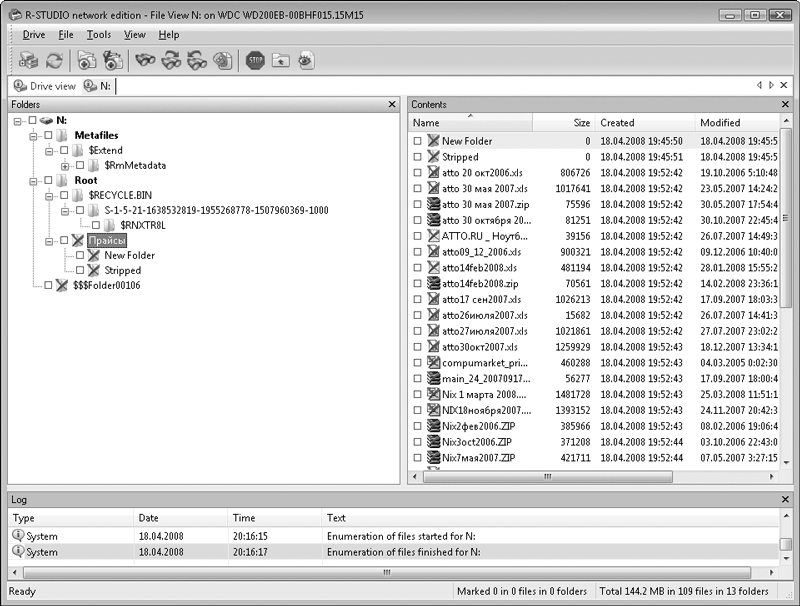Click the Find Previous binoculars icon
Screen dimensions: 800x606
pos(196,61)
